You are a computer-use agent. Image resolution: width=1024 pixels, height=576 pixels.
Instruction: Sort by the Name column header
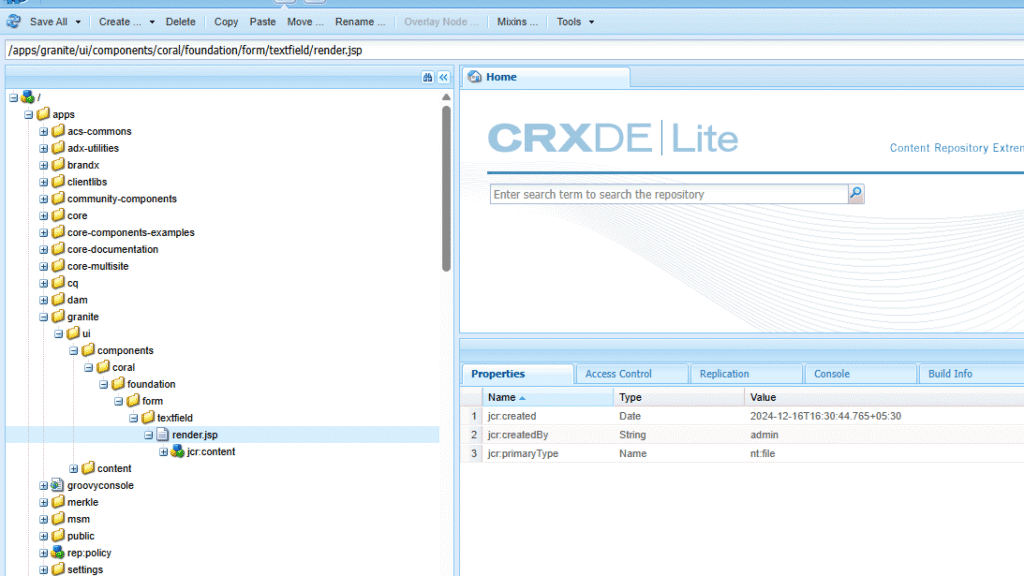coord(547,397)
